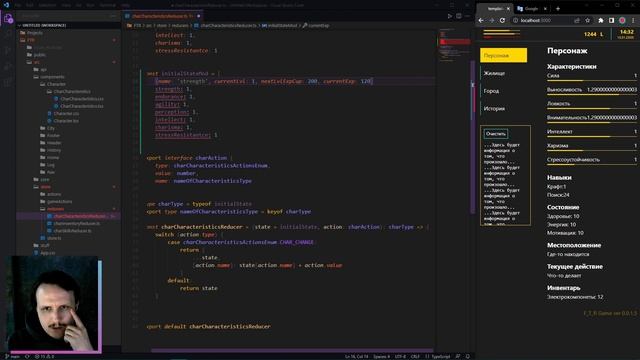Click the VS Code logo menu icon
Screen dimensions: 640x360
click(x=6, y=5)
